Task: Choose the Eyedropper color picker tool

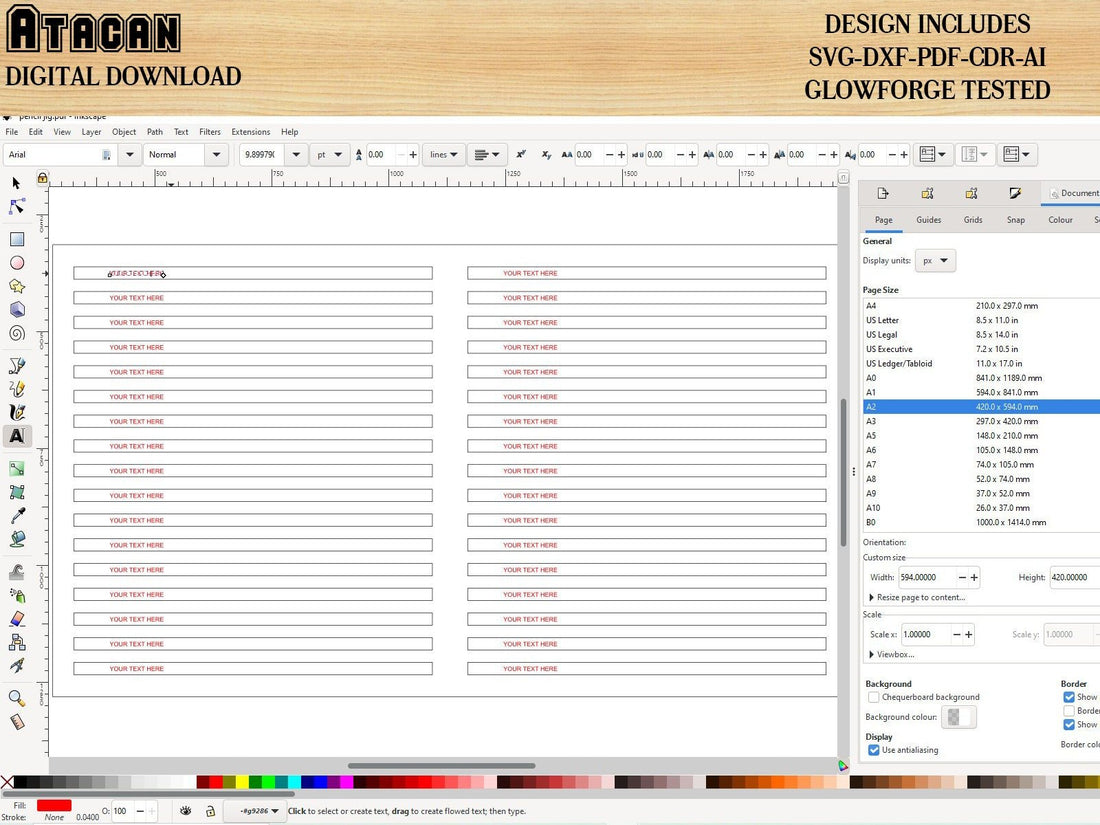Action: point(16,514)
